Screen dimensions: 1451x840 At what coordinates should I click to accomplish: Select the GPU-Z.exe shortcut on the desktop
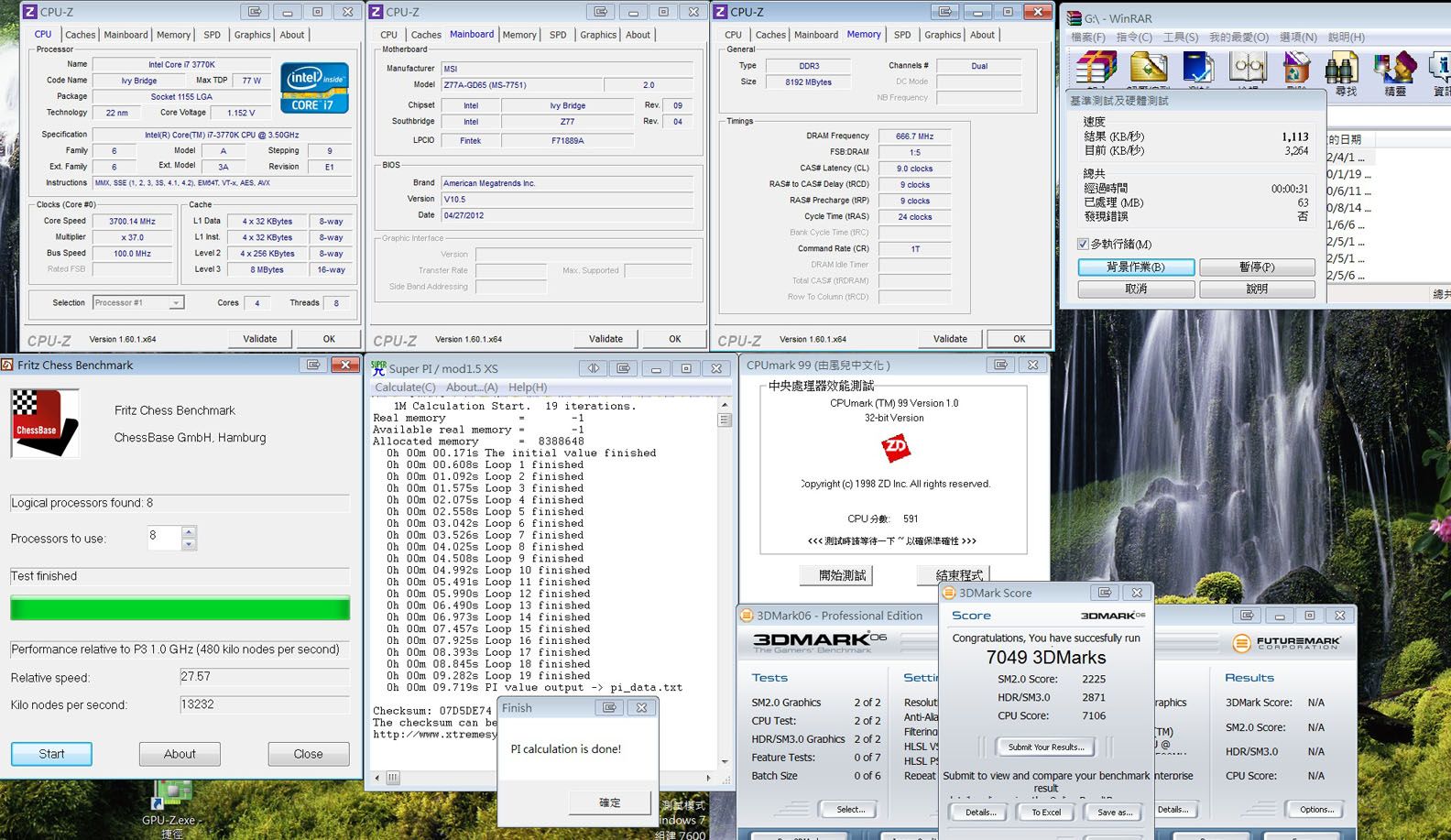(172, 808)
